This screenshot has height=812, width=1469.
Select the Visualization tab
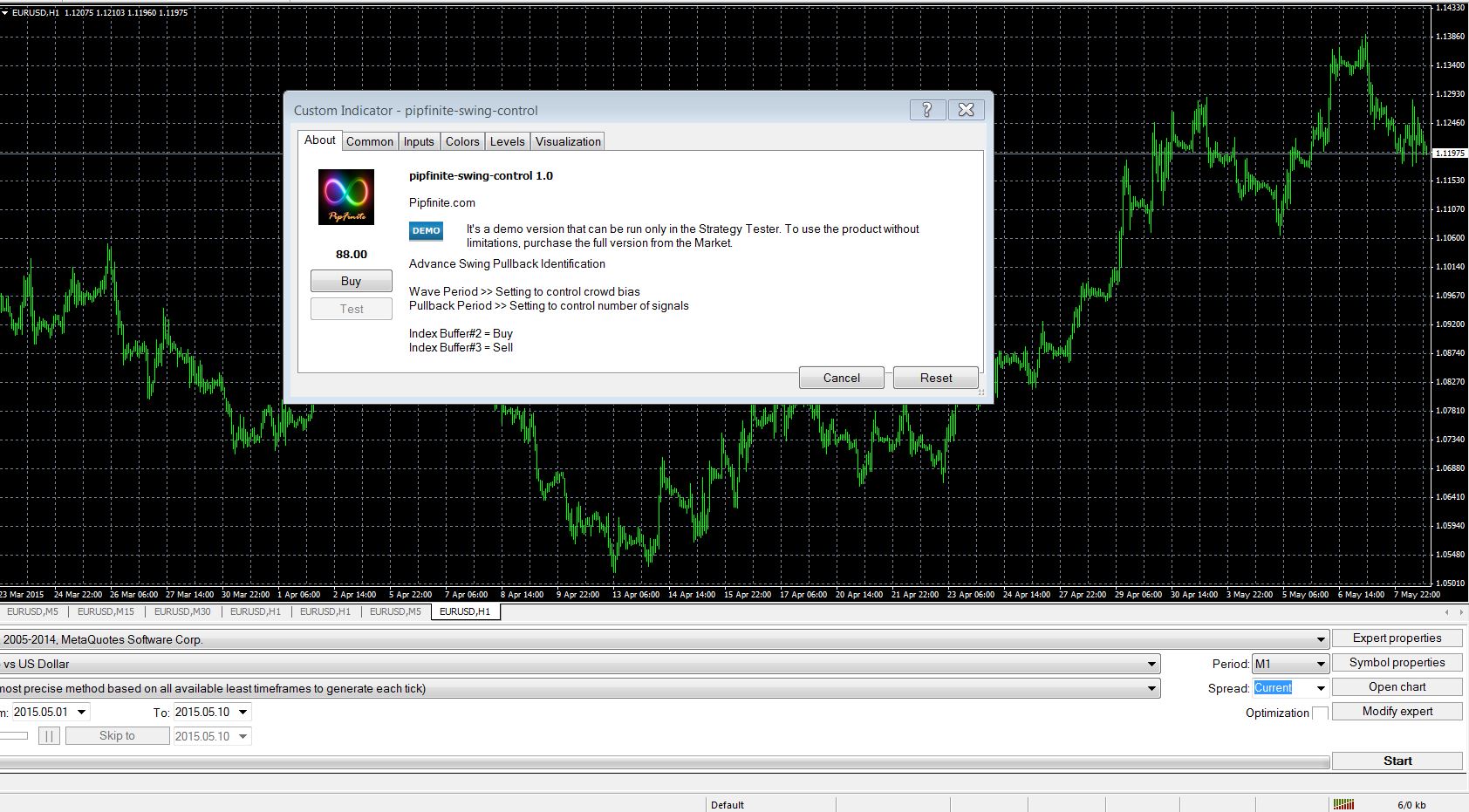[568, 141]
